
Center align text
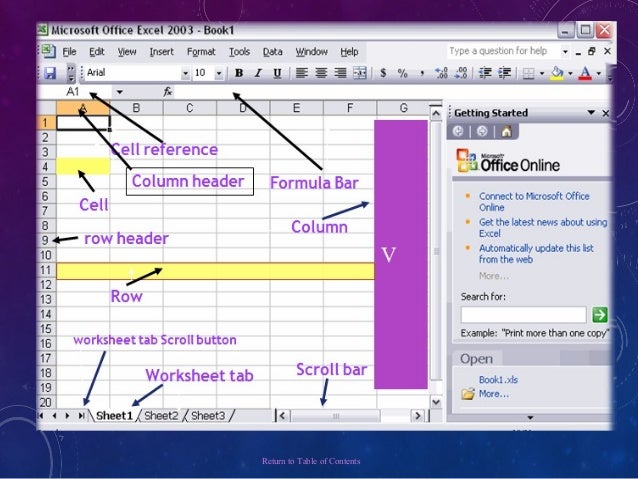[x=321, y=73]
